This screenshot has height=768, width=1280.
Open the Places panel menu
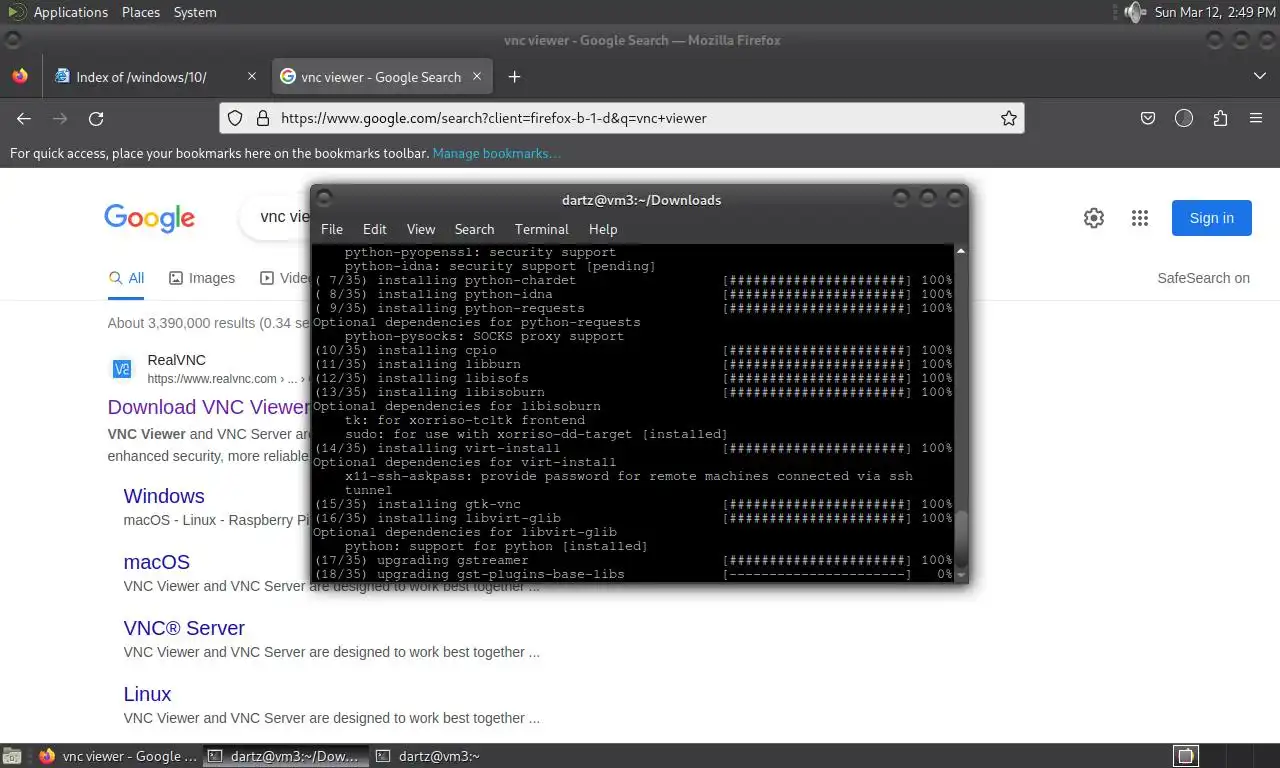(x=141, y=12)
